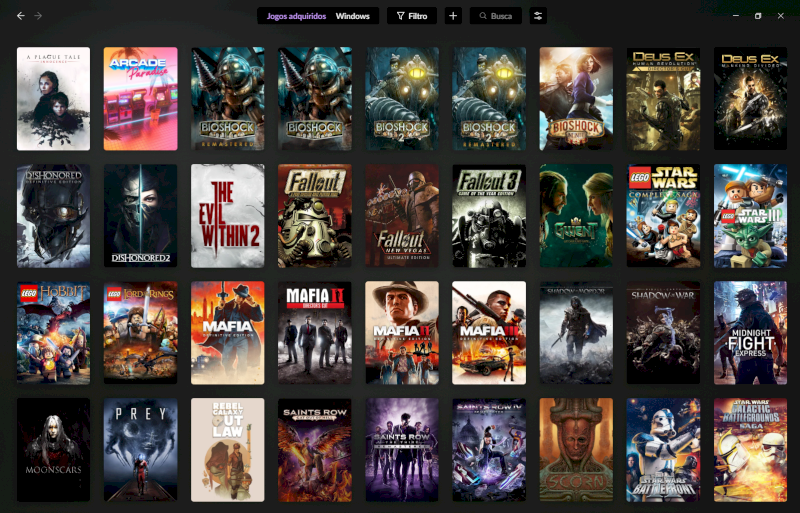Open the Scorn game tile
800x513 pixels.
coord(576,450)
